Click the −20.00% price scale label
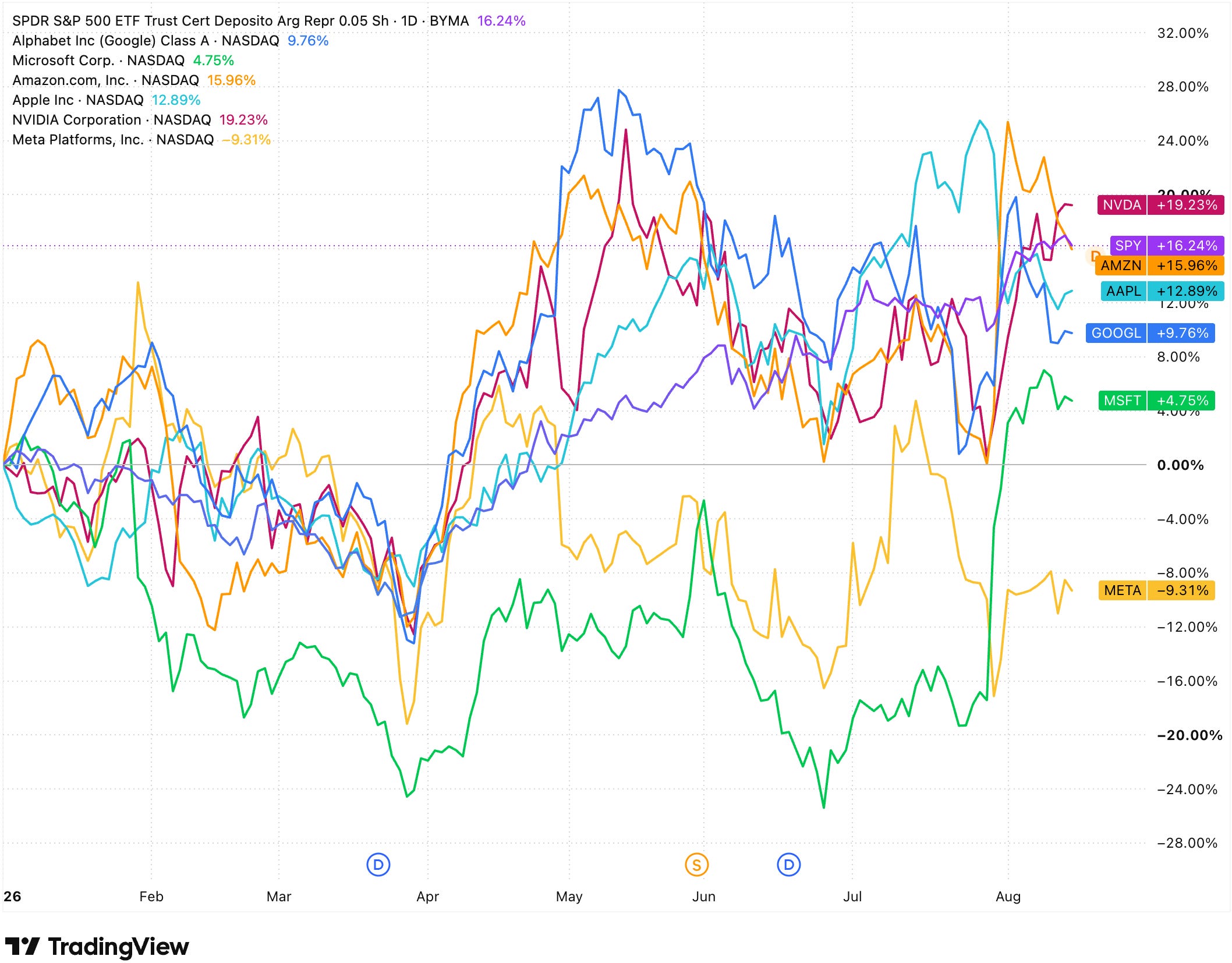1232x963 pixels. (x=1189, y=735)
